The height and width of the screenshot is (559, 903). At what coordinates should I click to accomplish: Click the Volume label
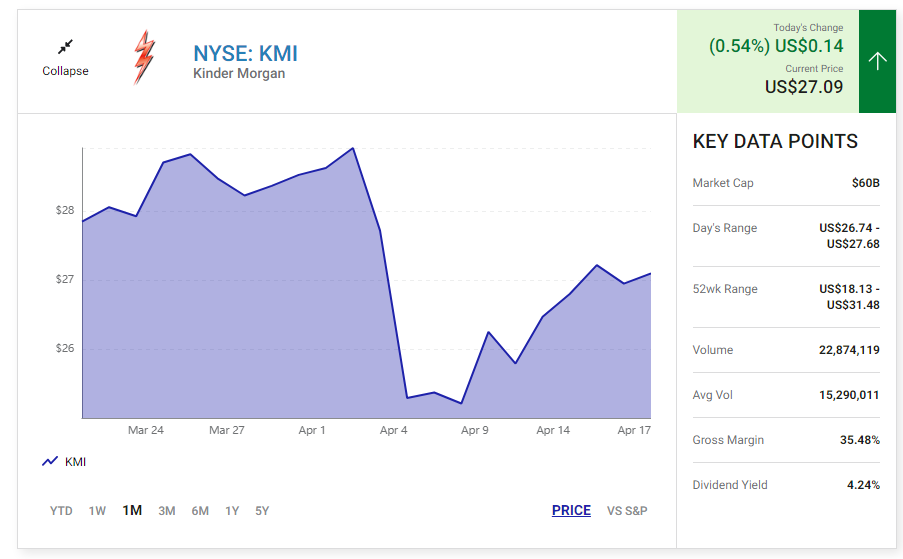713,350
